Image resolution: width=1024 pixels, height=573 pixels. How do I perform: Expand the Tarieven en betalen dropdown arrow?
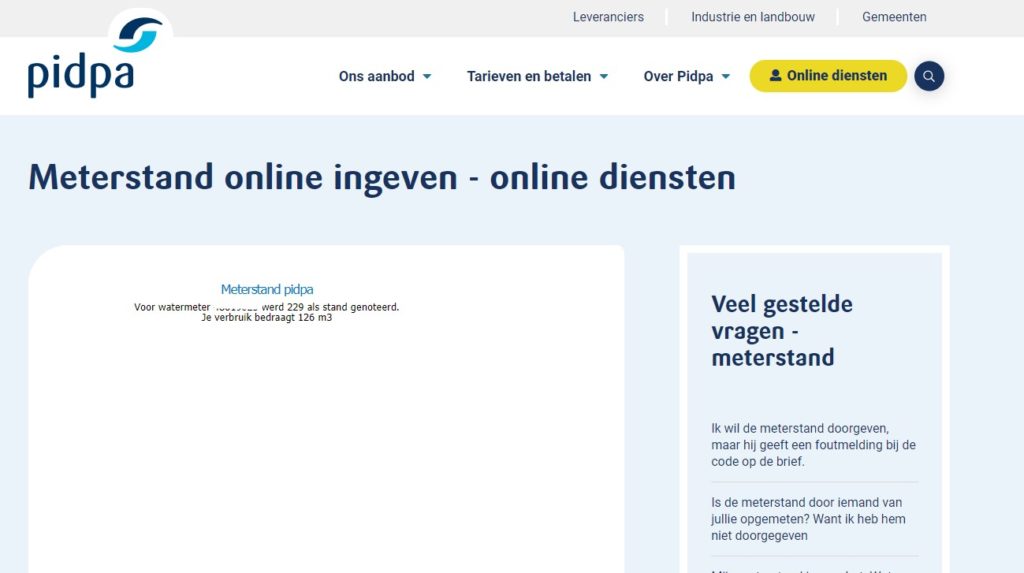pos(604,76)
